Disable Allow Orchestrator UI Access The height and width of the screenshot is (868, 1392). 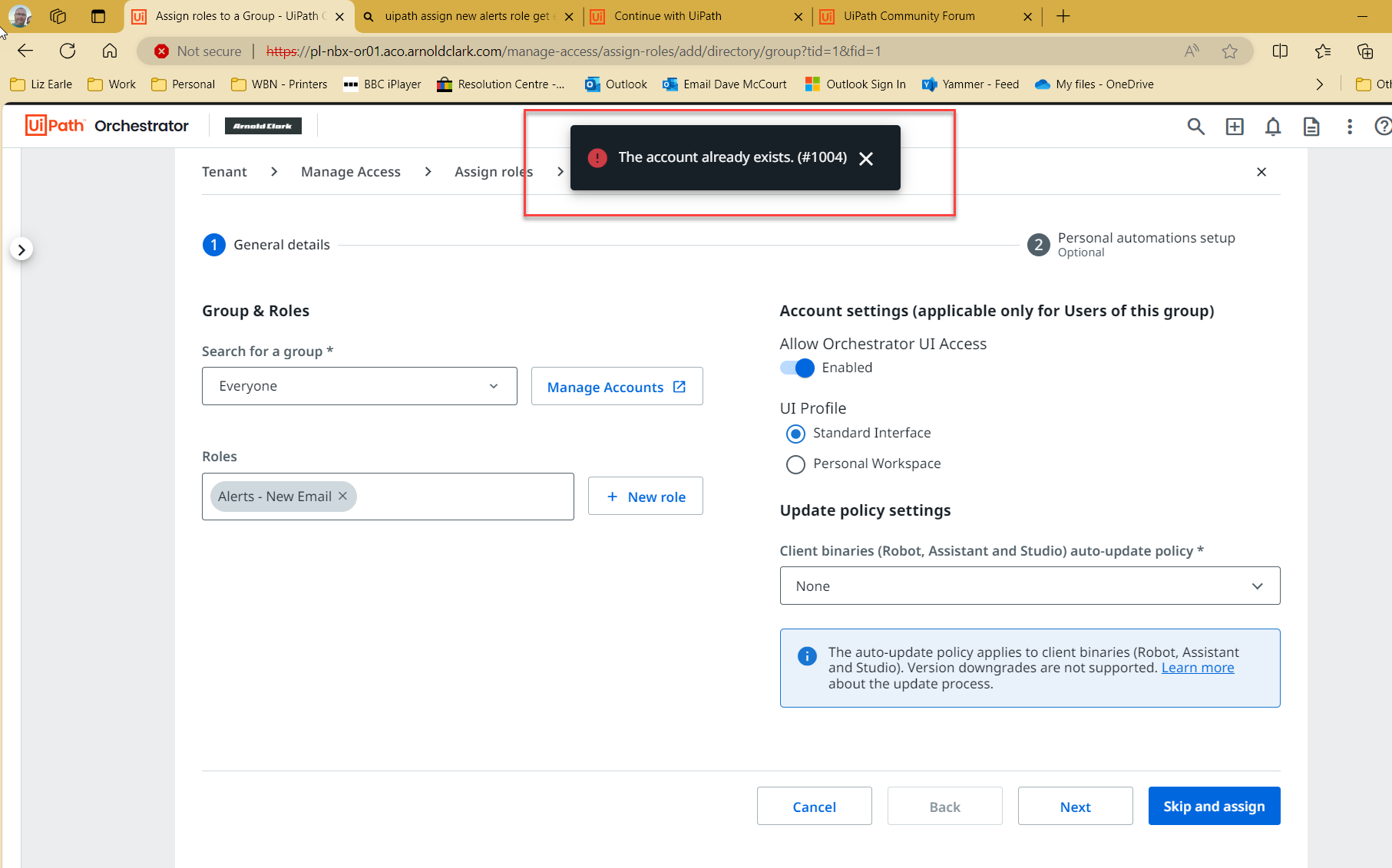(797, 368)
